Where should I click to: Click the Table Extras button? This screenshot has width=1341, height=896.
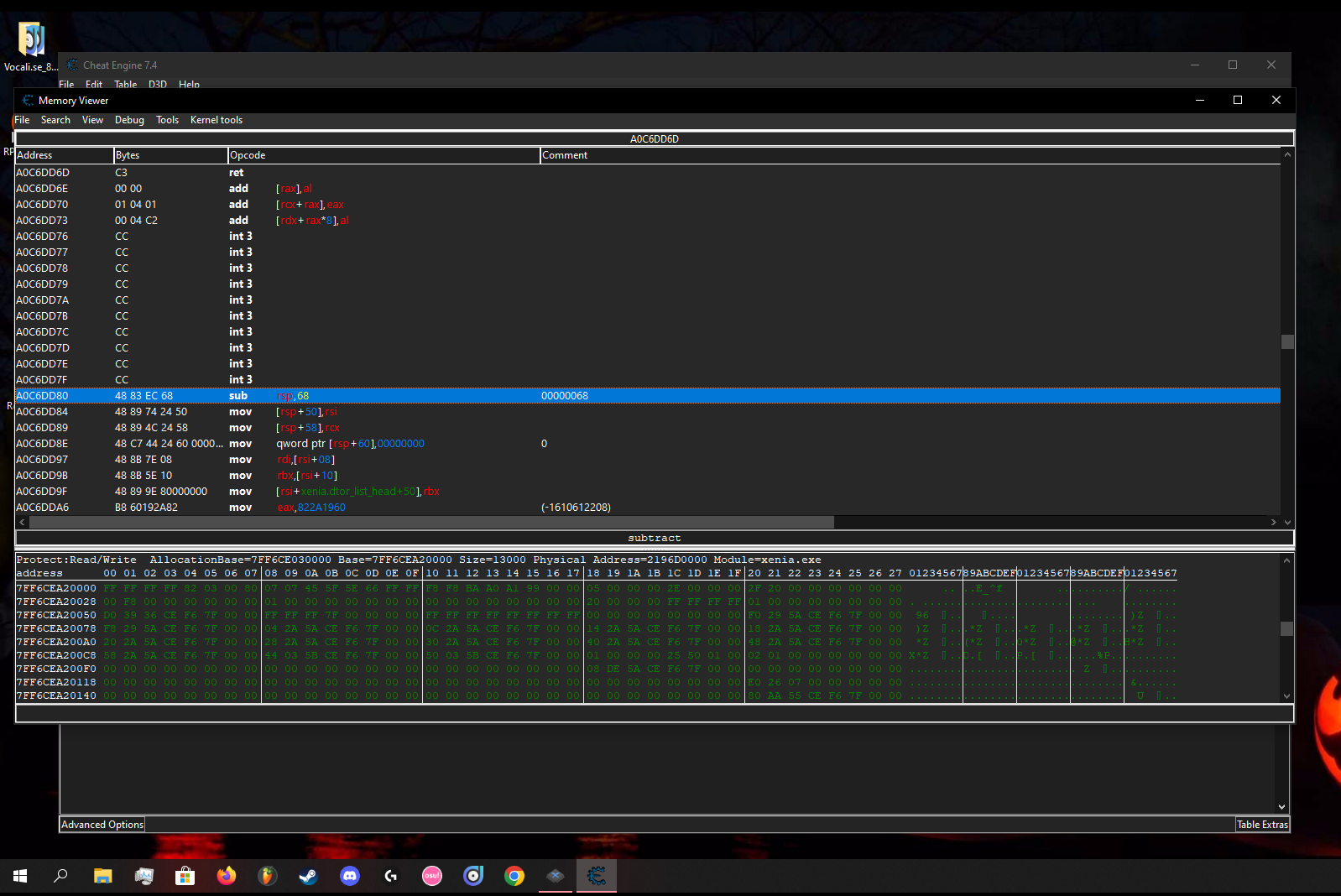coord(1261,825)
